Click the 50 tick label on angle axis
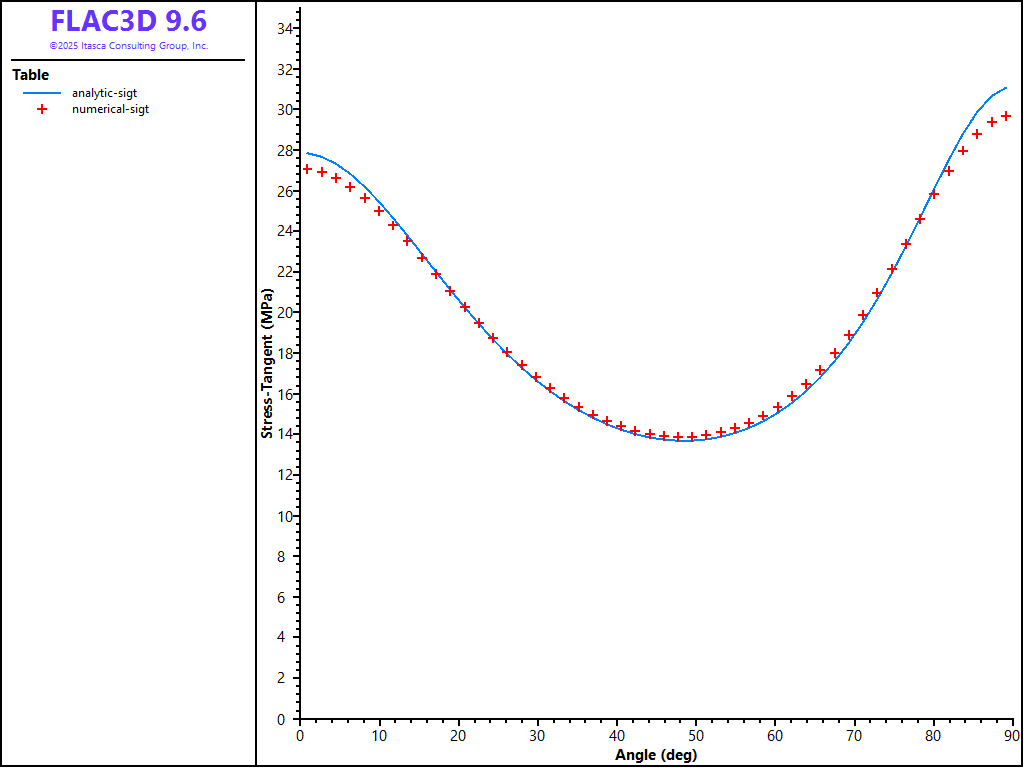This screenshot has height=768, width=1024. [696, 736]
